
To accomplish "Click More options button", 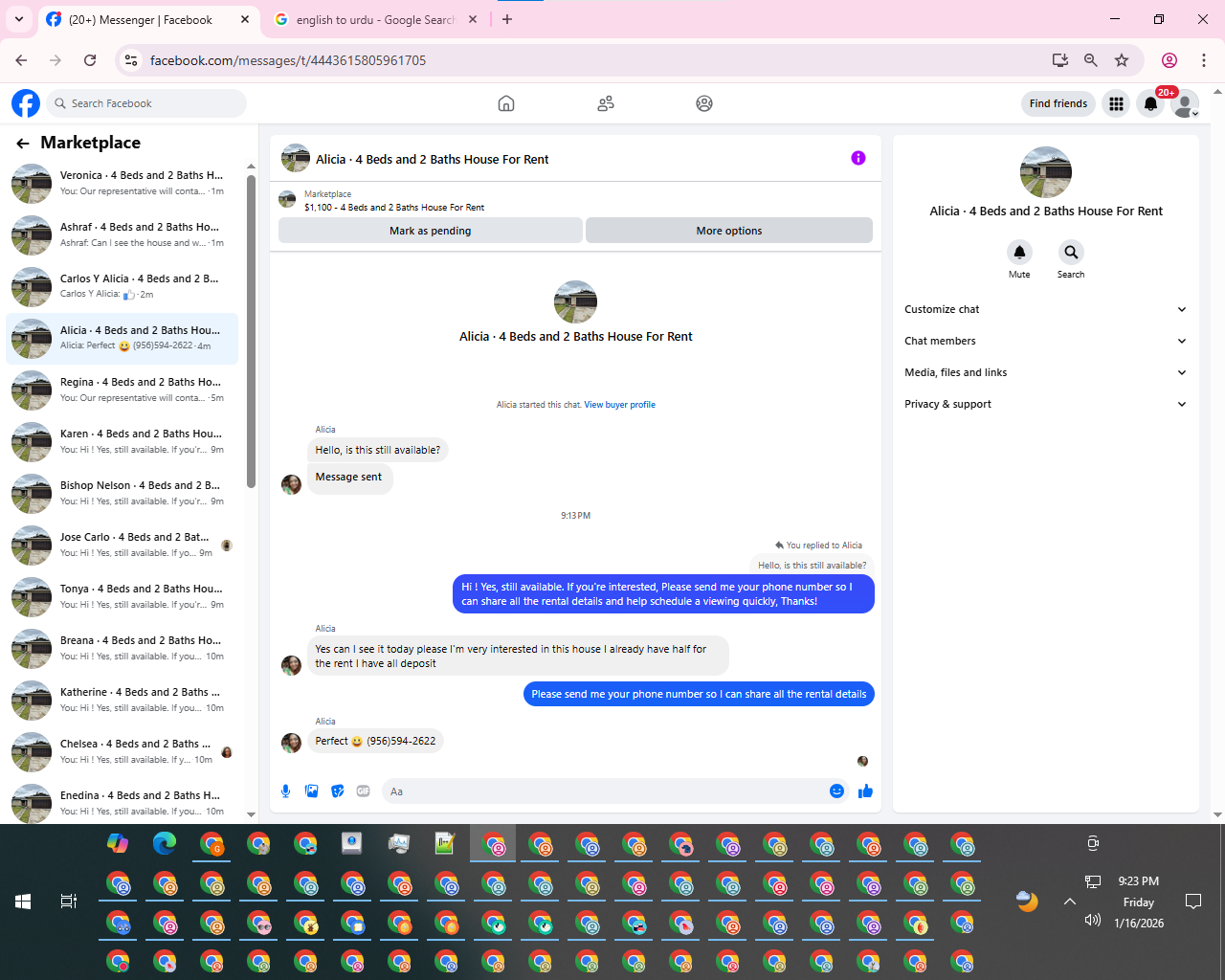I will 729,231.
